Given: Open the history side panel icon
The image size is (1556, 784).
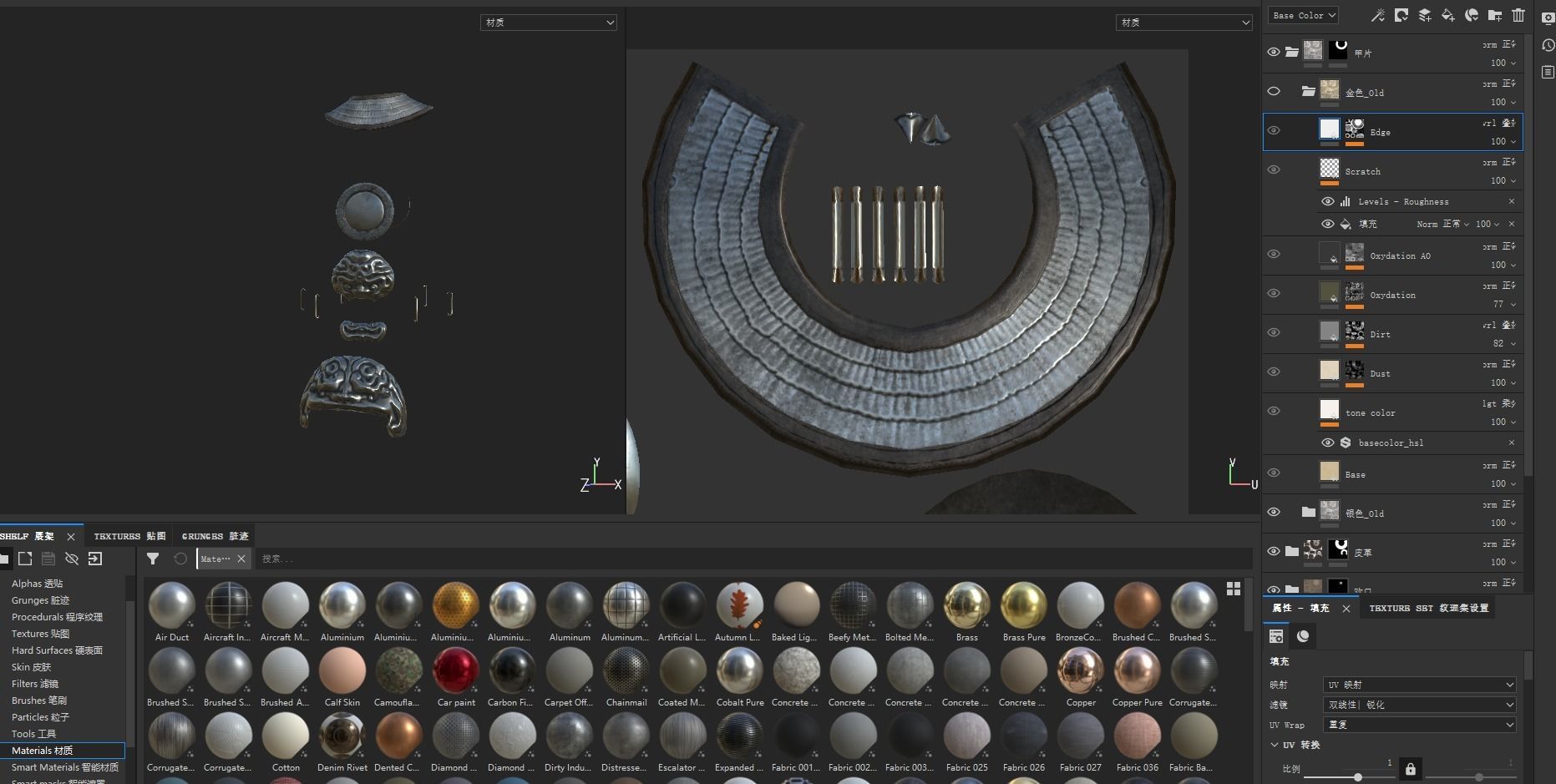Looking at the screenshot, I should click(1548, 46).
